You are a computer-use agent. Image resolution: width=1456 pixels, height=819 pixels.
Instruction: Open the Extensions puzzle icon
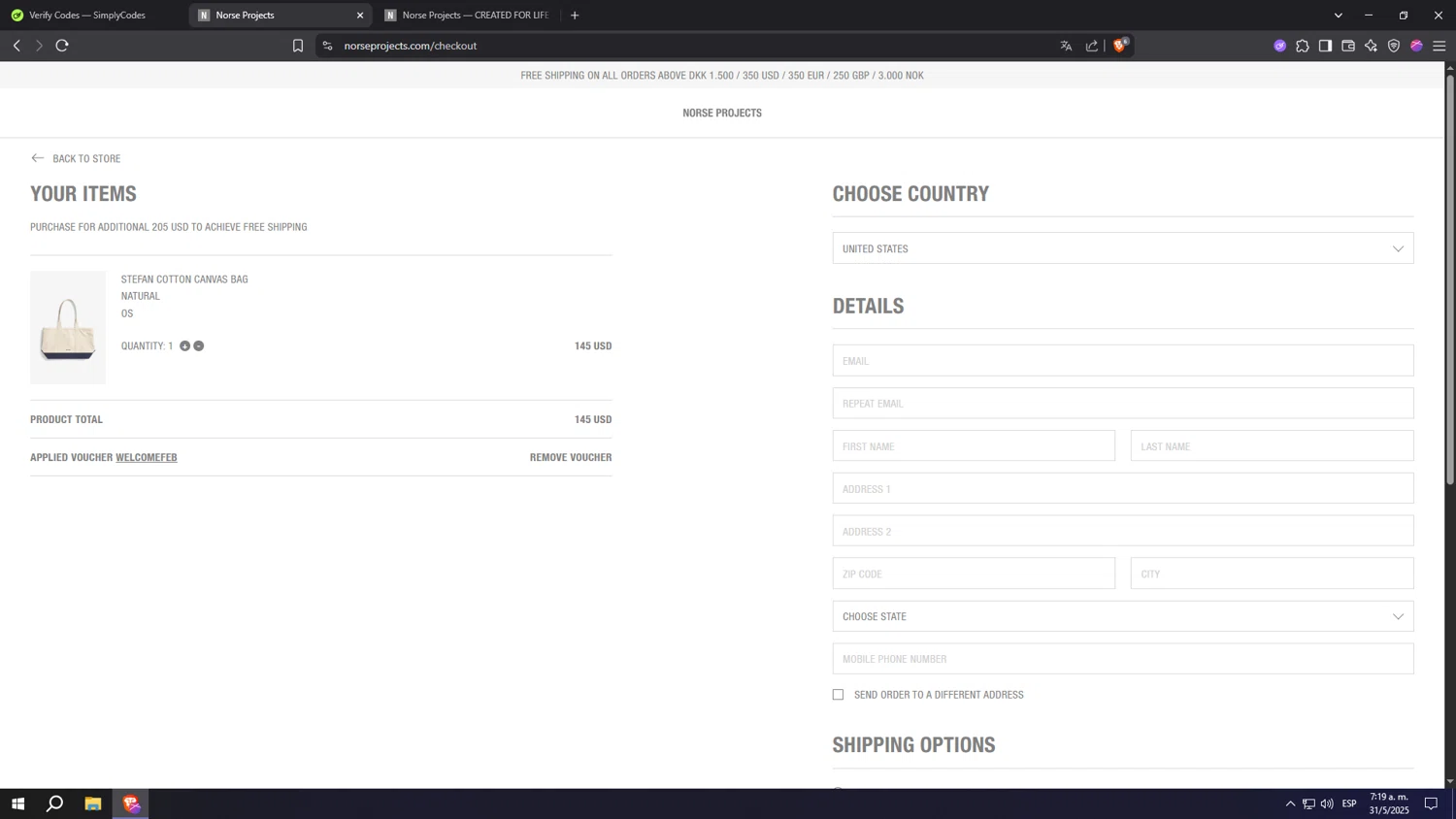tap(1303, 46)
